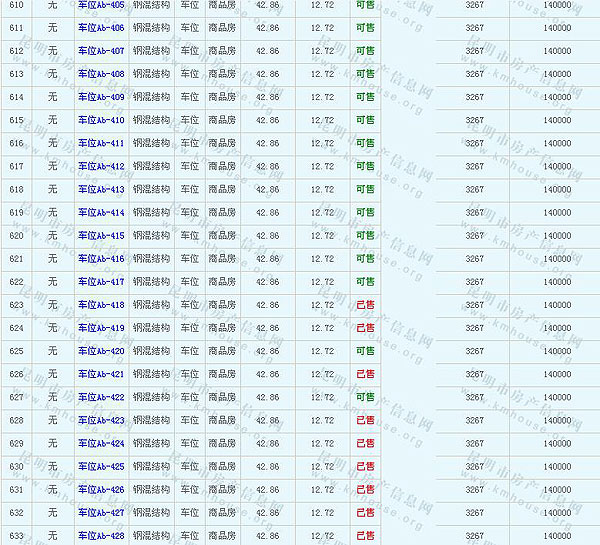The height and width of the screenshot is (545, 600).
Task: Click the row number 630 cell
Action: (16, 466)
